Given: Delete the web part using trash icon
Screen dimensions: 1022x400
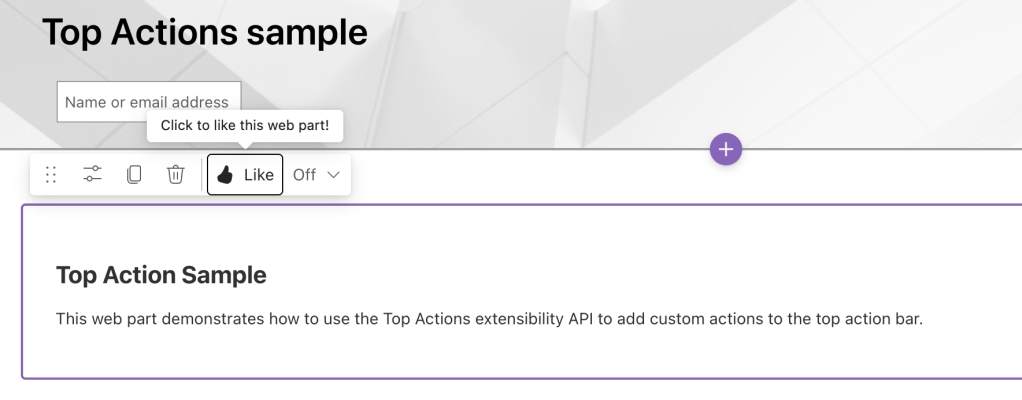Looking at the screenshot, I should [175, 175].
